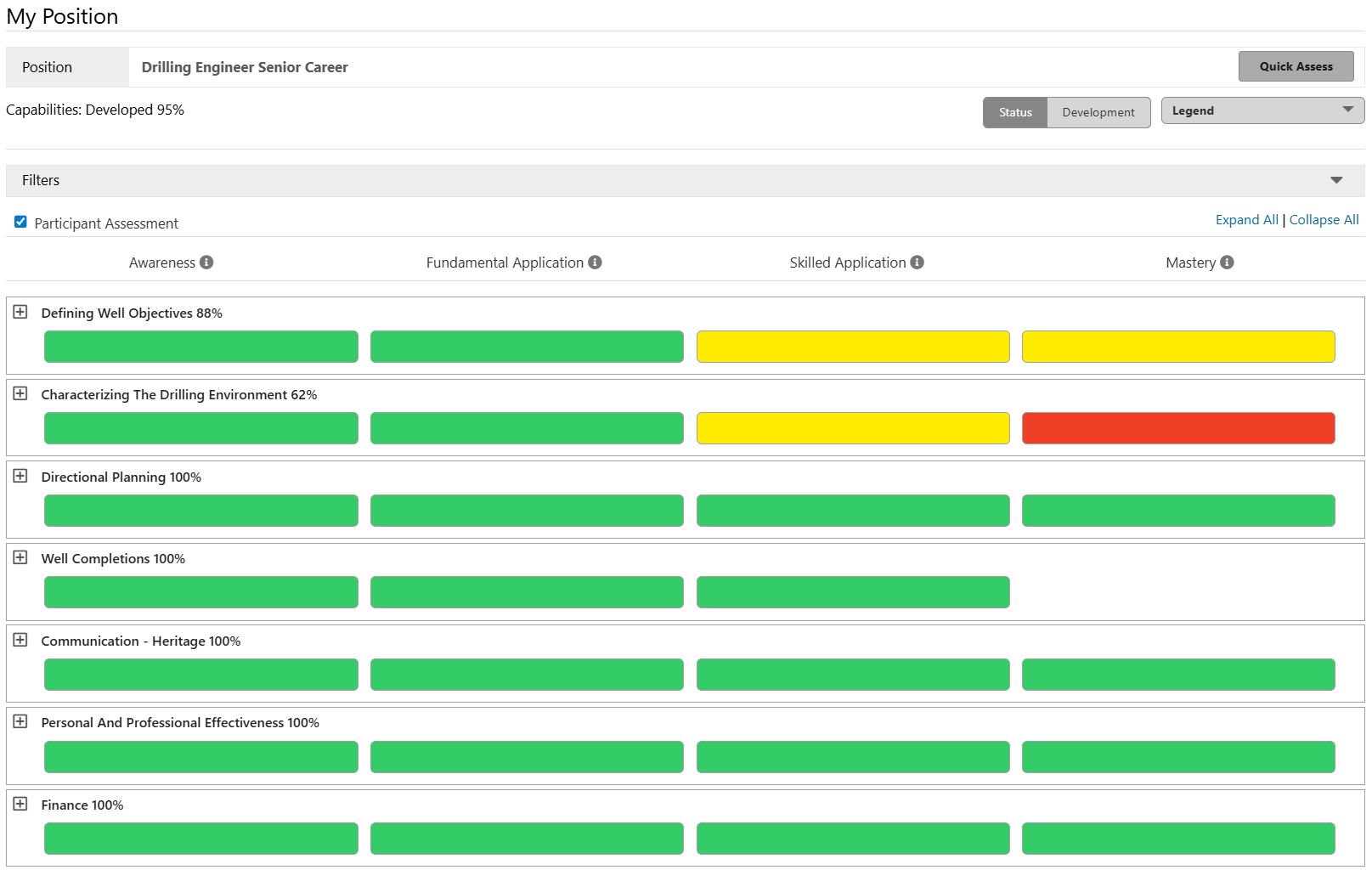Click Personal And Professional Effectiveness Skilled bar
Viewport: 1372px width, 870px height.
[x=853, y=757]
